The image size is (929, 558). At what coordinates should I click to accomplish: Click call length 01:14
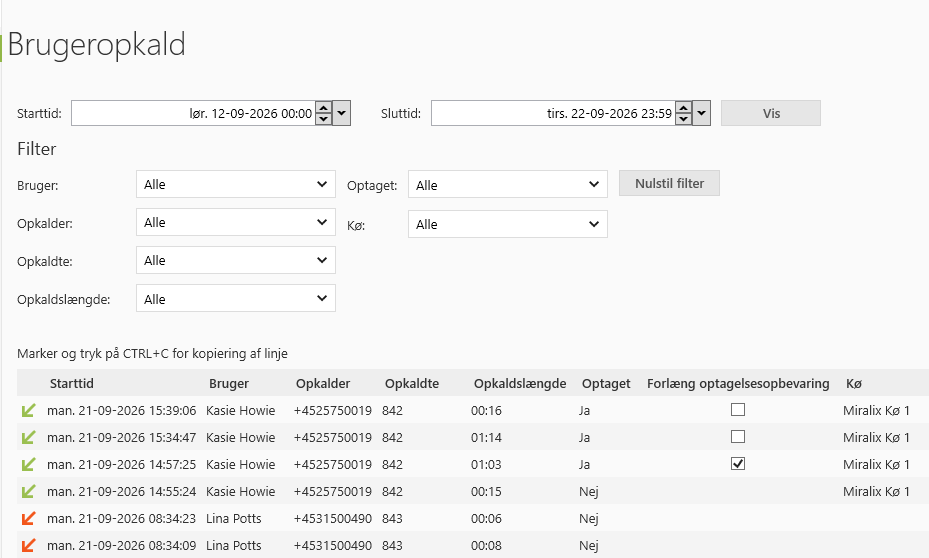tap(486, 438)
